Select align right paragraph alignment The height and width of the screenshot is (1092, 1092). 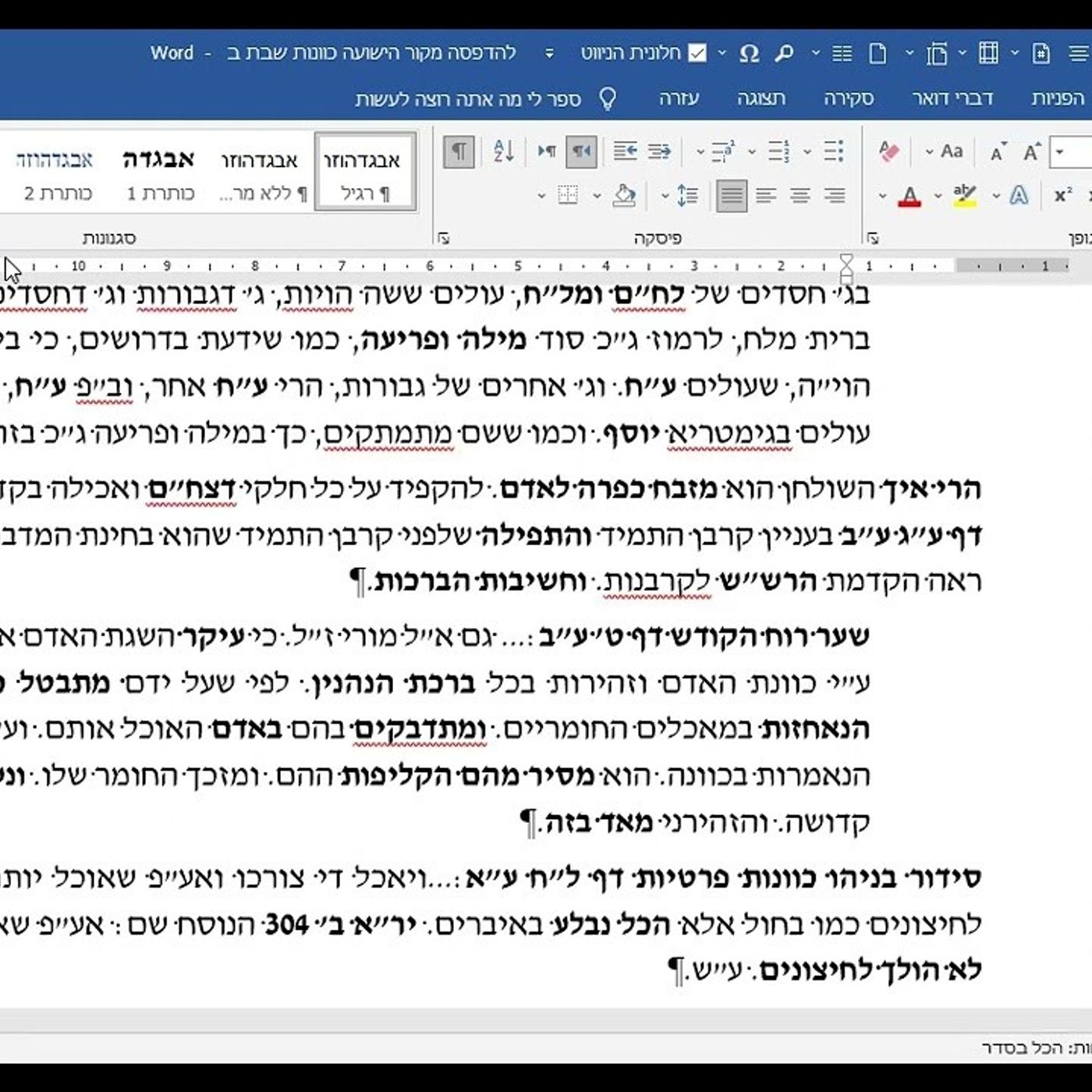click(835, 195)
